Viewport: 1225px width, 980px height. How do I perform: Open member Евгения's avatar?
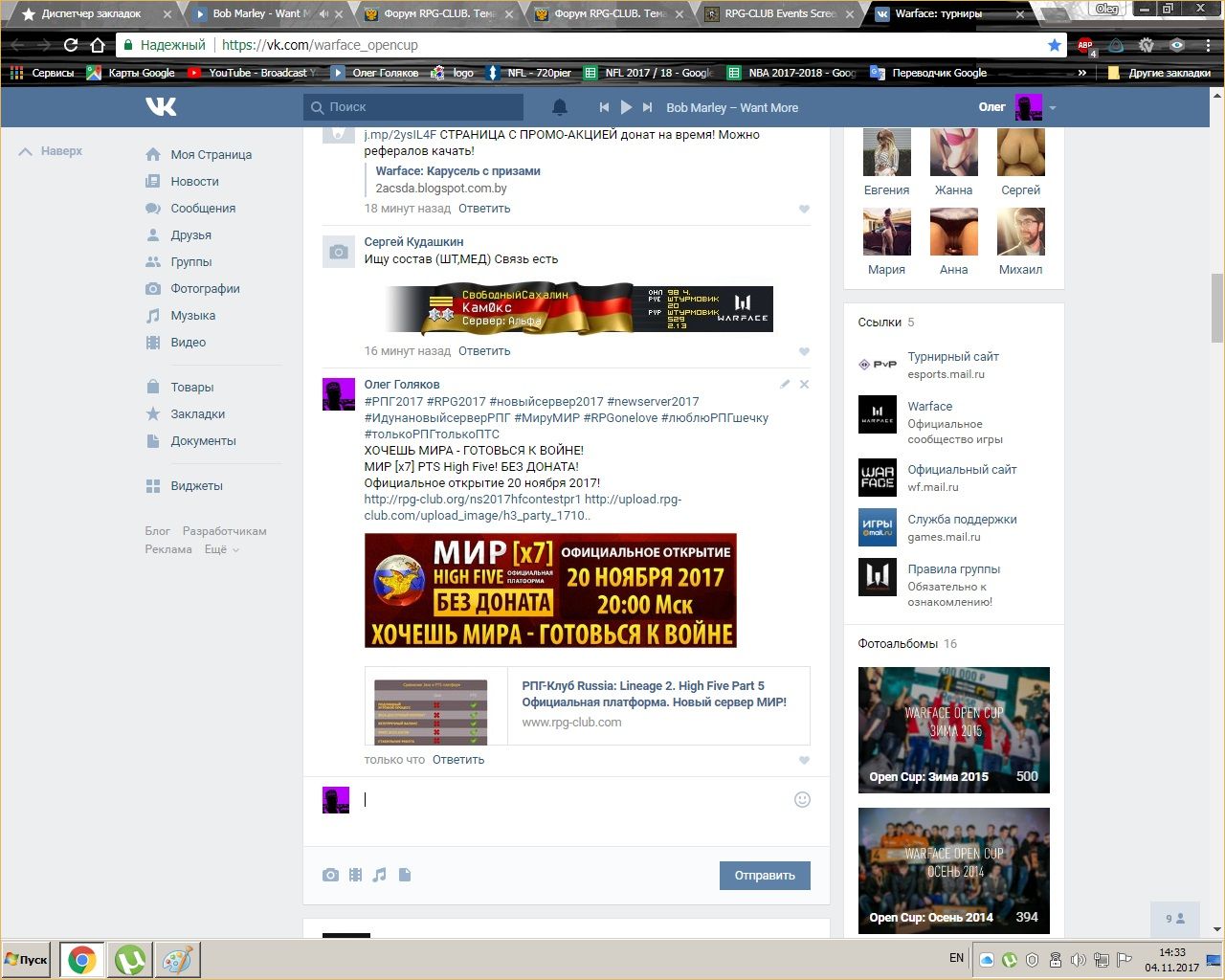click(886, 151)
